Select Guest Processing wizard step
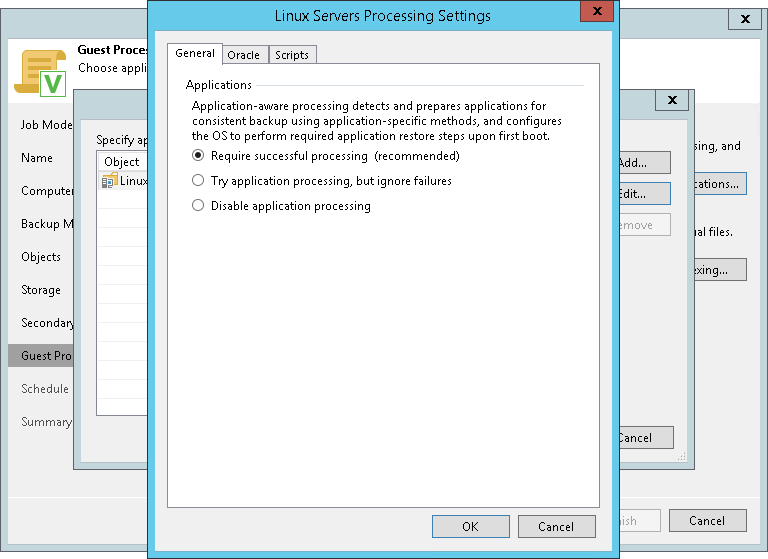 pyautogui.click(x=41, y=356)
